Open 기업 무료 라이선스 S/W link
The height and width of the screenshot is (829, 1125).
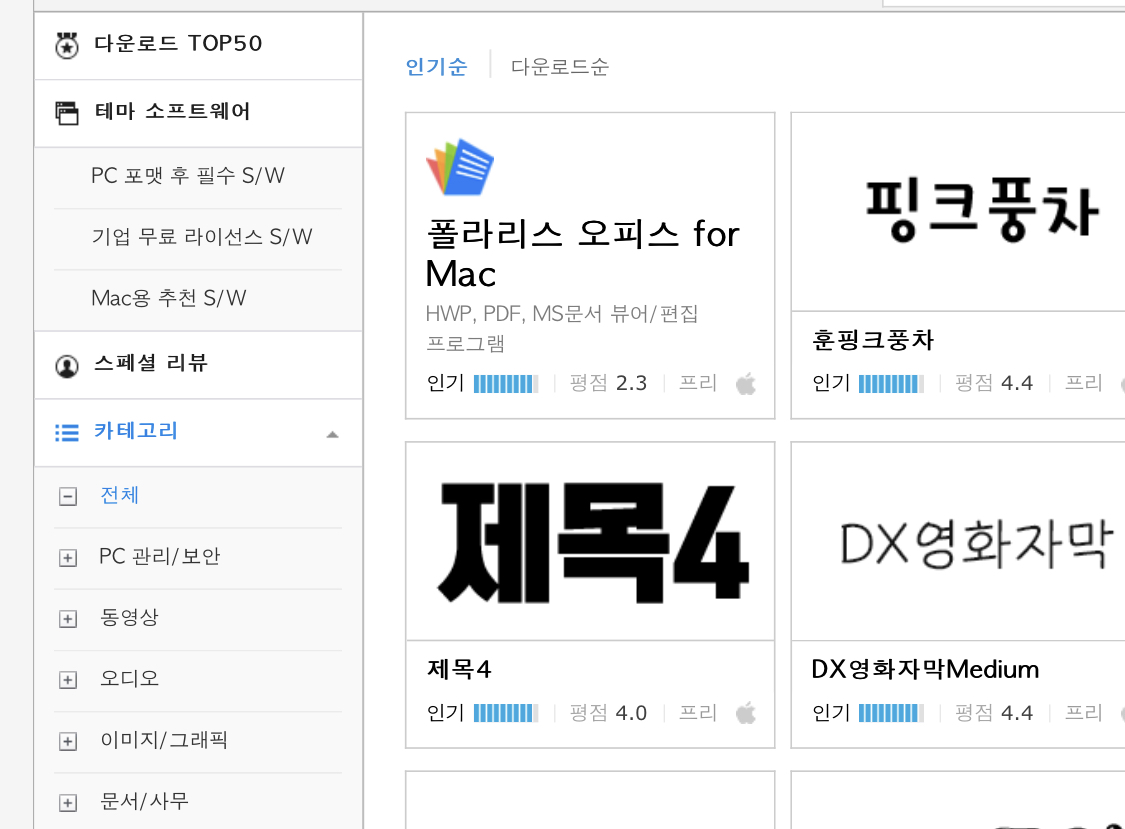[202, 236]
